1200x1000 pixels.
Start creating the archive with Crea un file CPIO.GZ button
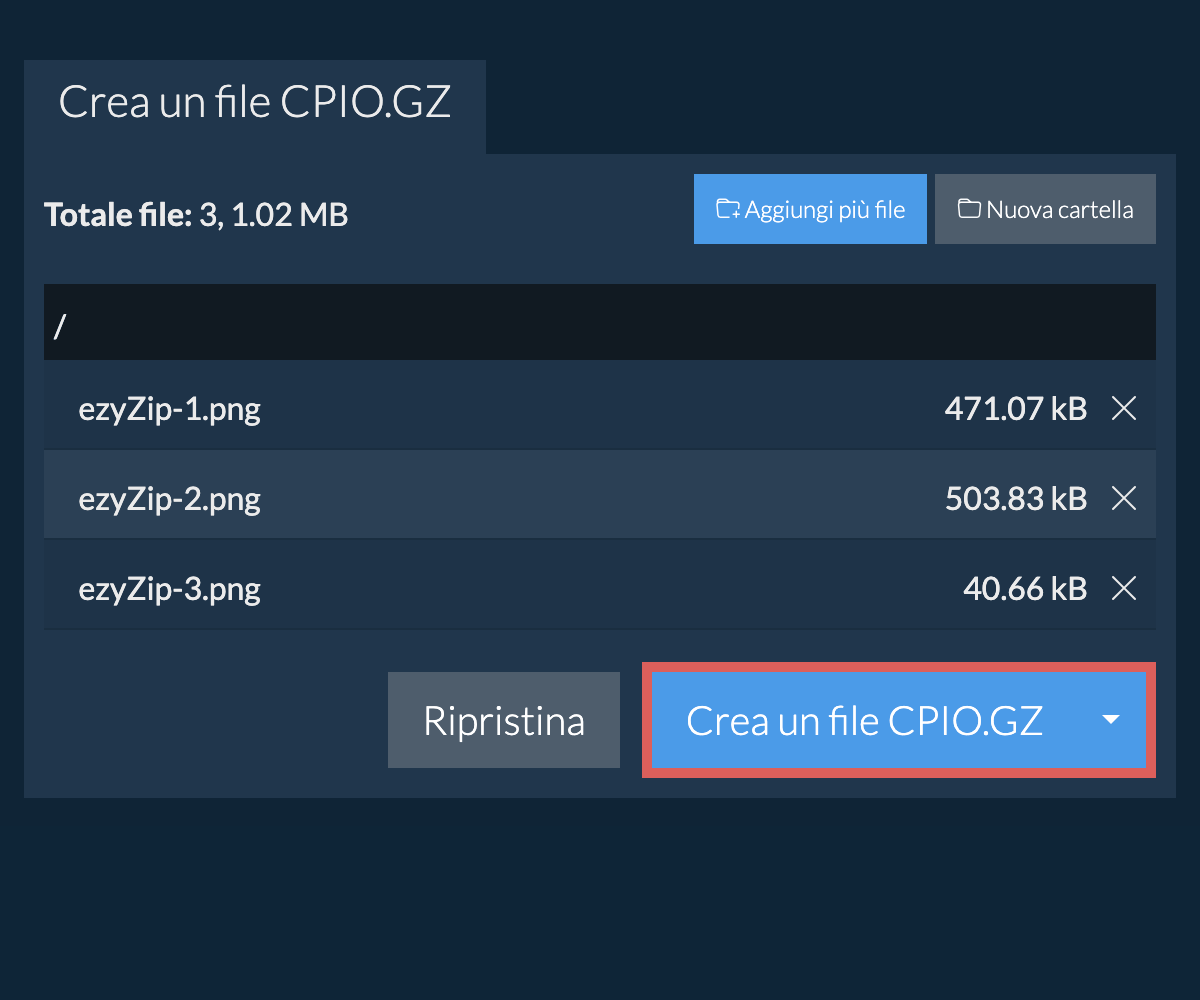864,720
